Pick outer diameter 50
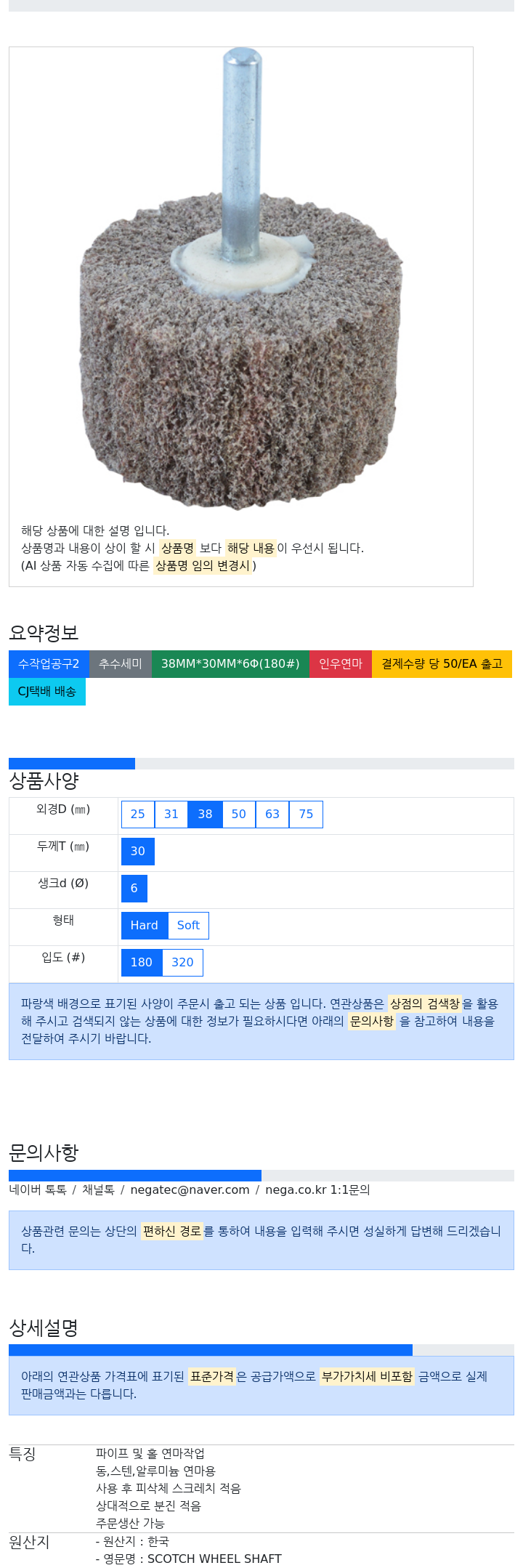This screenshot has width=523, height=1568. (239, 815)
